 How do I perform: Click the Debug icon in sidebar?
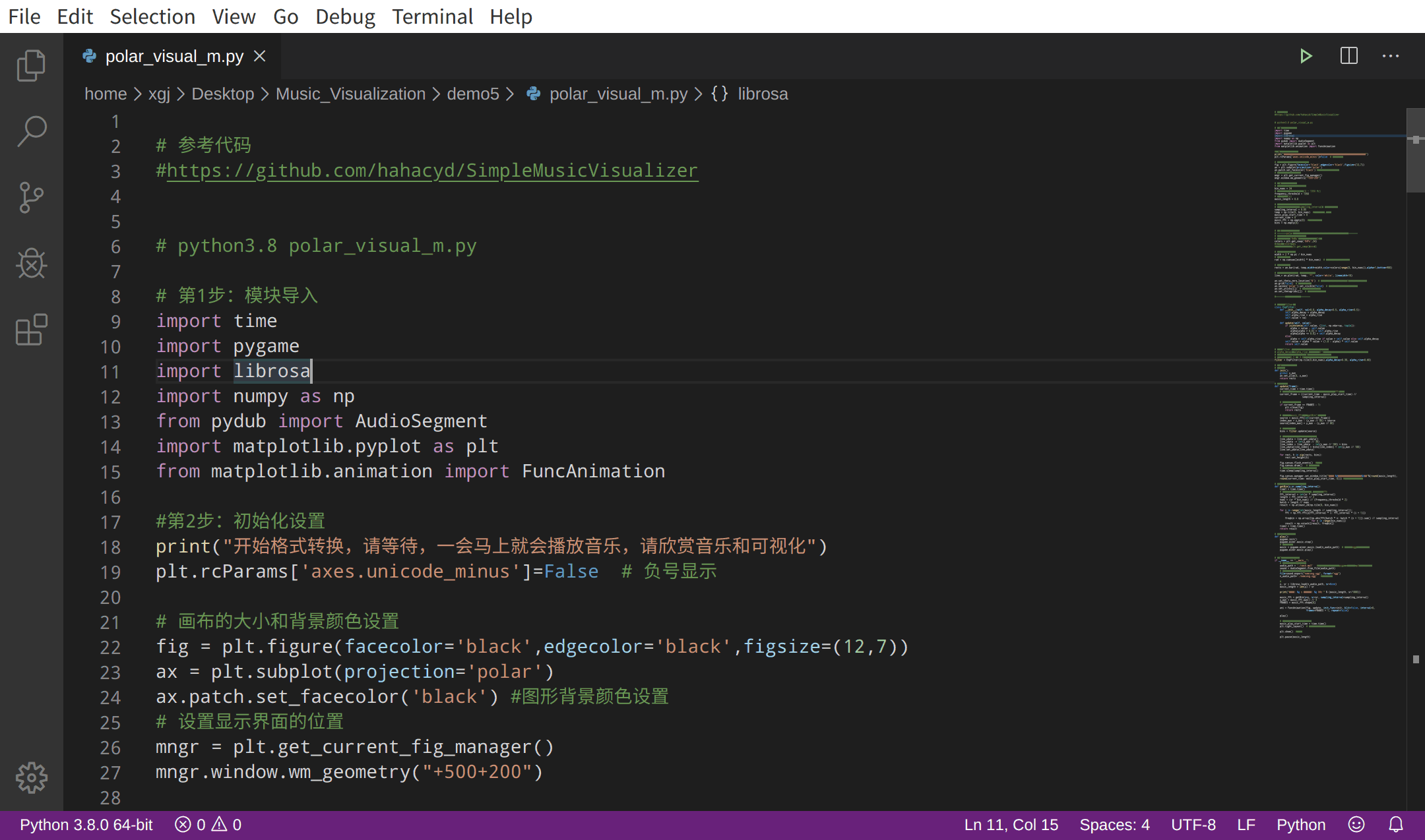click(30, 264)
